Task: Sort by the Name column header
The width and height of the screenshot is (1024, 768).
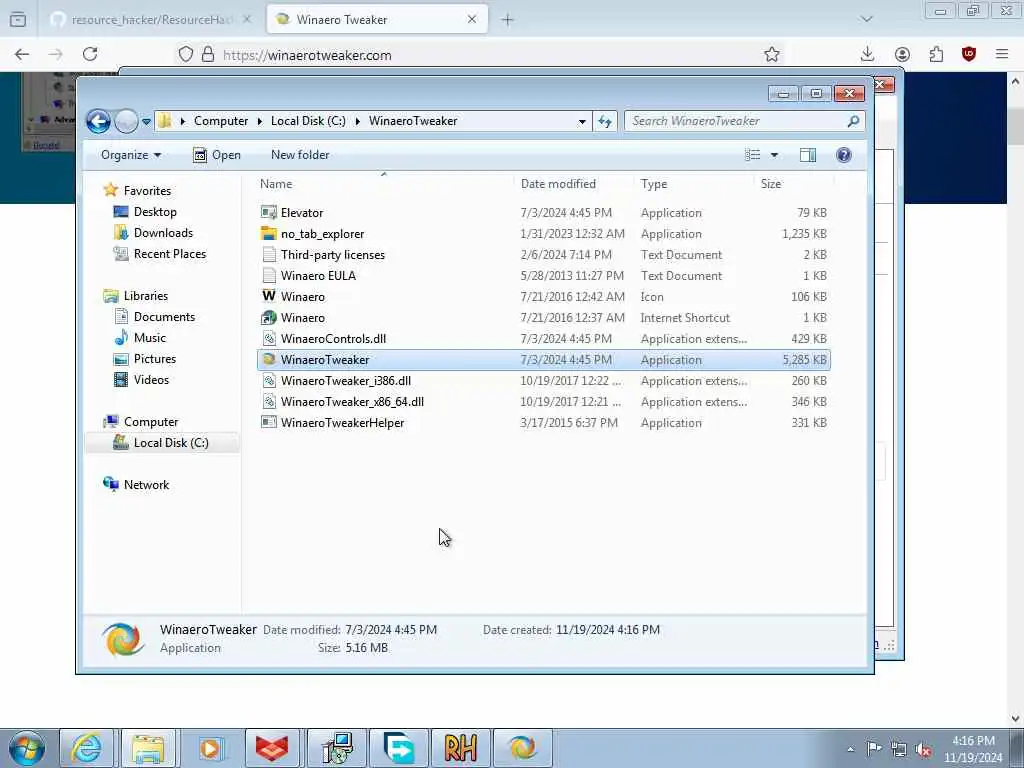Action: (384, 184)
